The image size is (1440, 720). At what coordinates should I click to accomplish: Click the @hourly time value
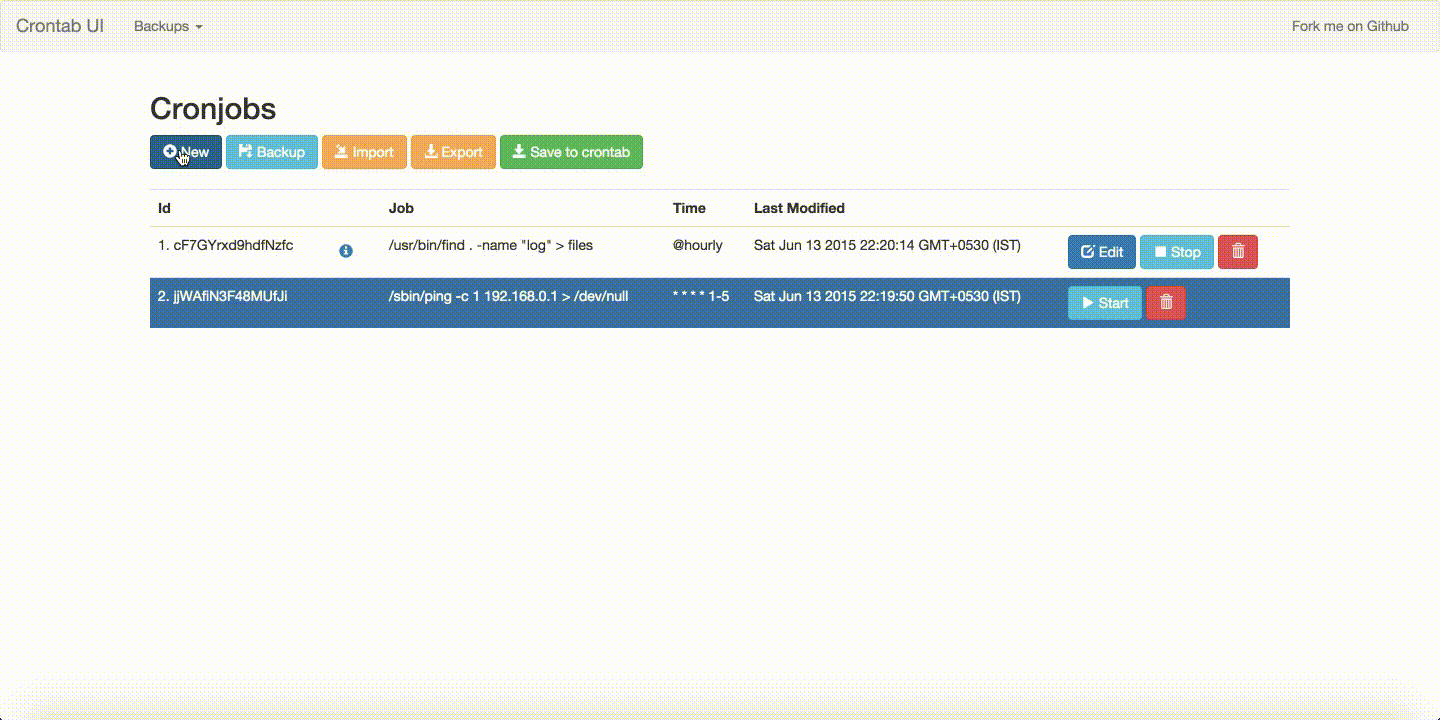698,245
